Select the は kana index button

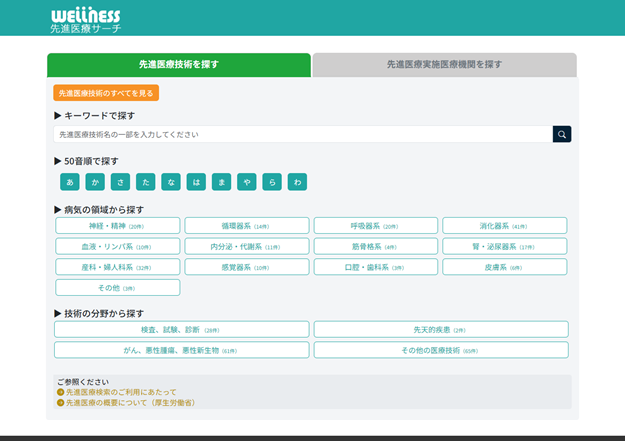pos(196,182)
